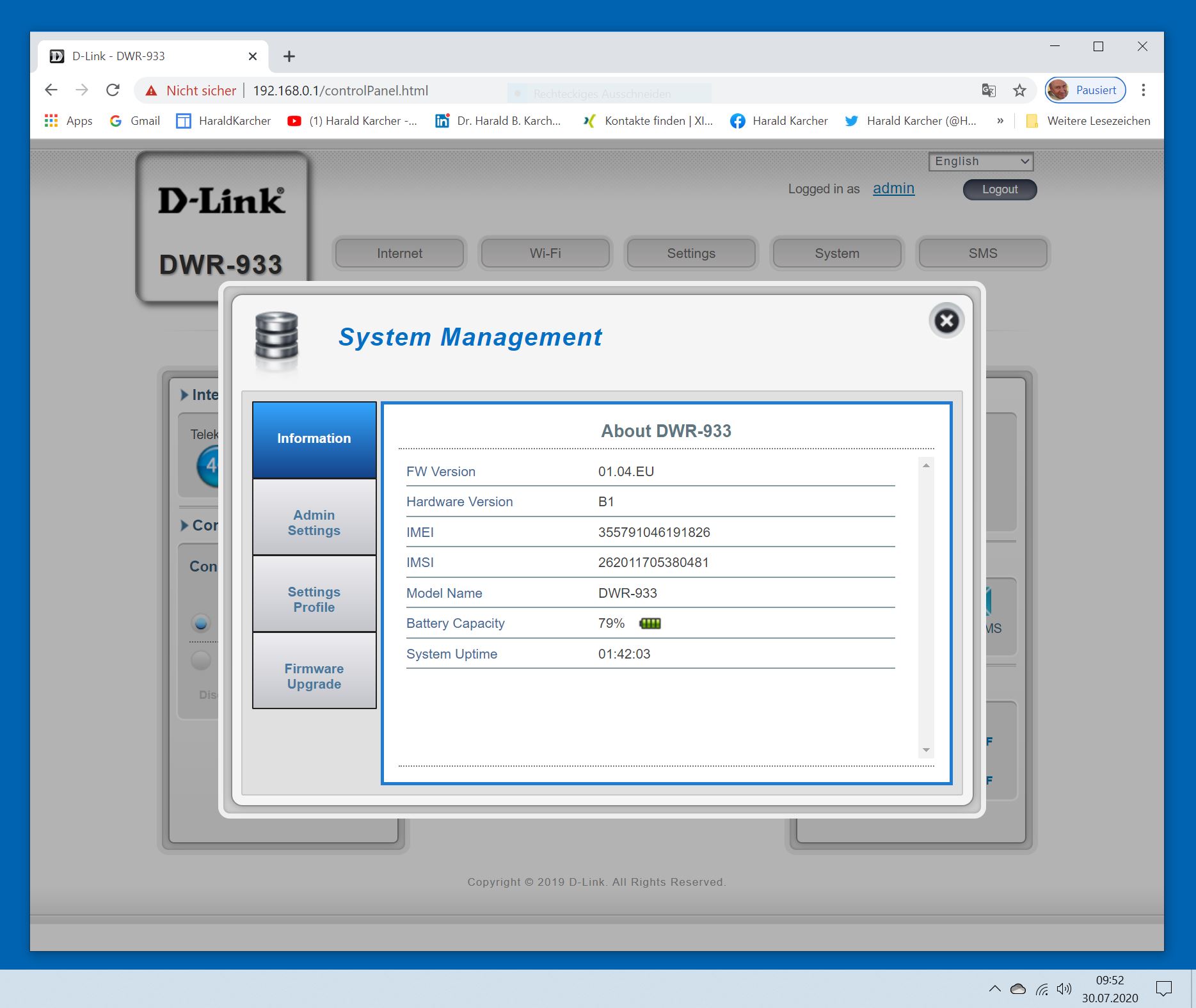Close the System Management dialog
The width and height of the screenshot is (1196, 1008).
(x=946, y=321)
